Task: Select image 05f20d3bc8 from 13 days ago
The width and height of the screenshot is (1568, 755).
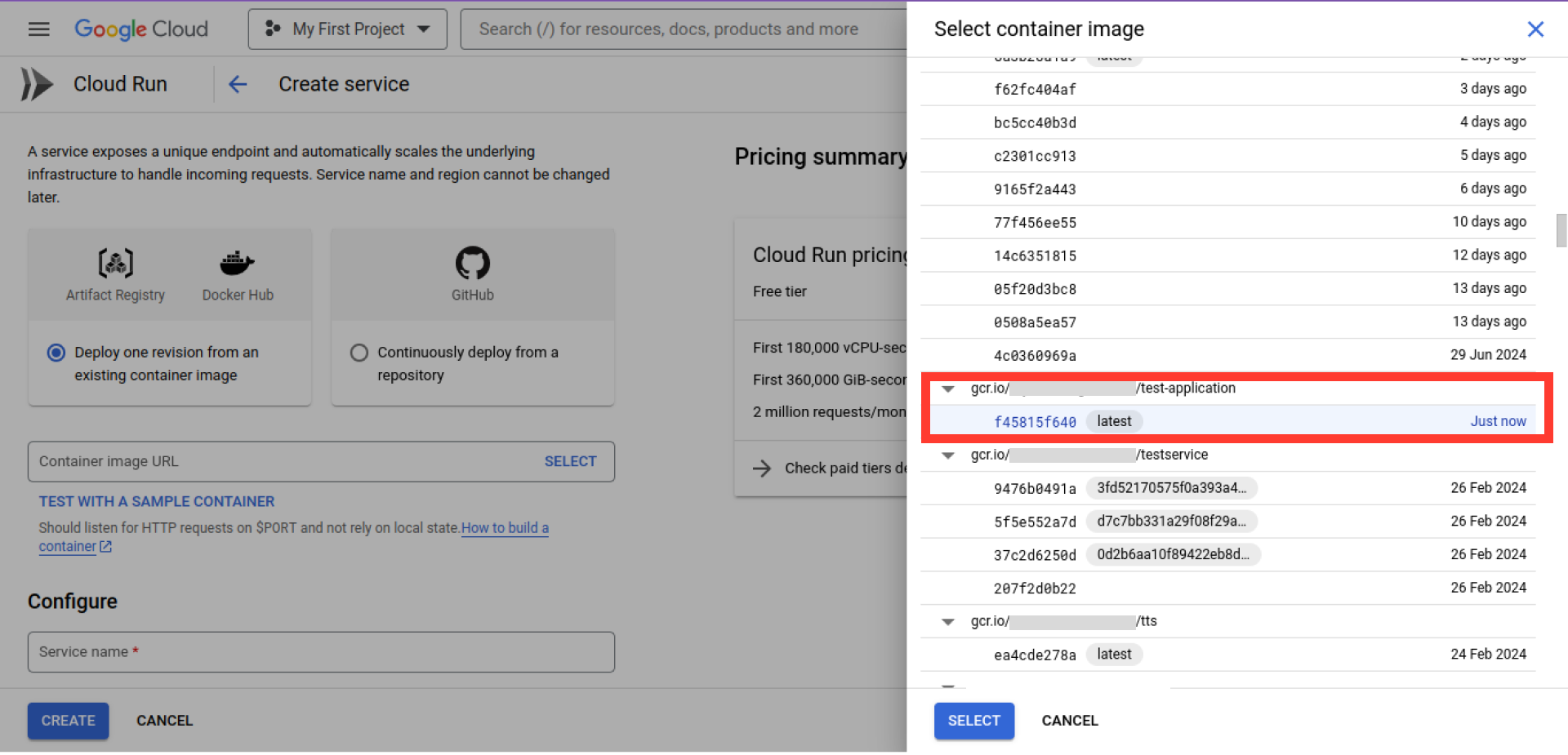Action: coord(1227,289)
